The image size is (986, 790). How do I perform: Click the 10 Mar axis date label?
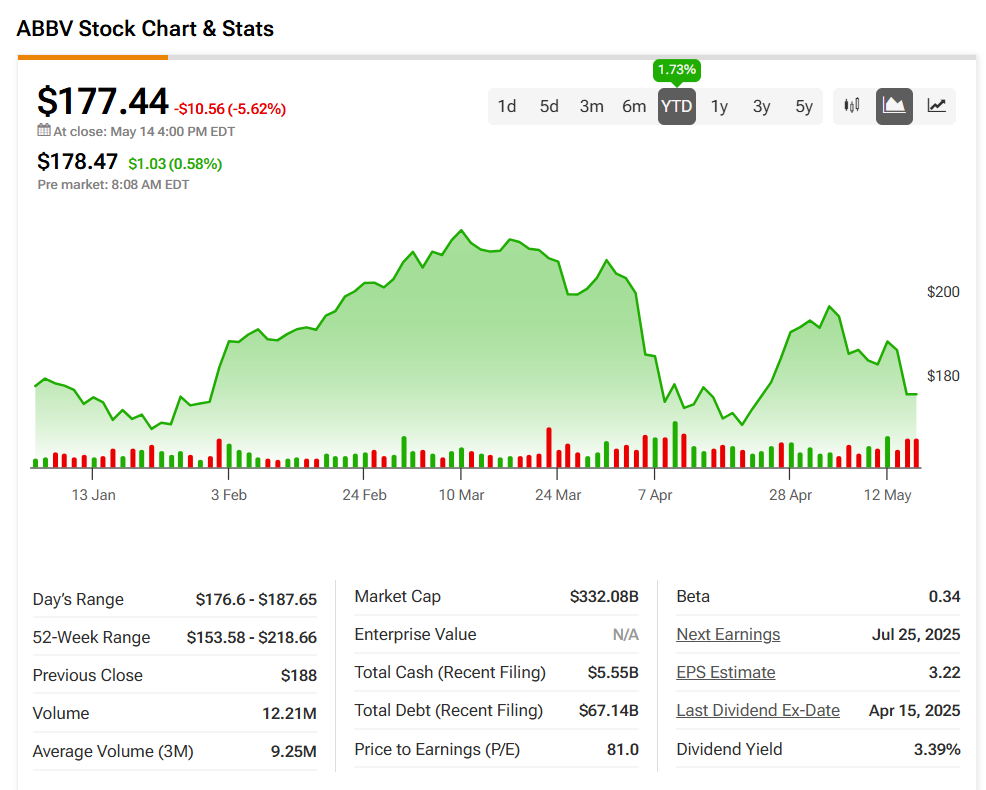point(462,495)
